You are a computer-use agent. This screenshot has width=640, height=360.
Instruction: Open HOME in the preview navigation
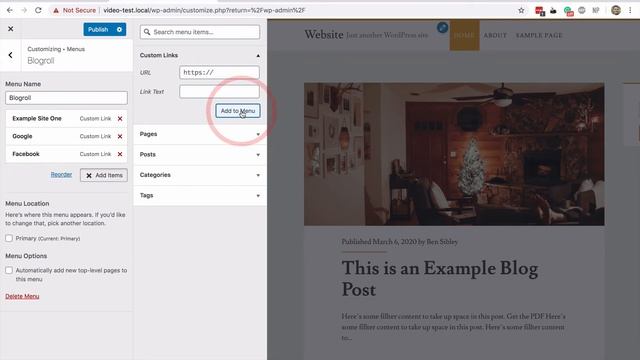pyautogui.click(x=464, y=36)
